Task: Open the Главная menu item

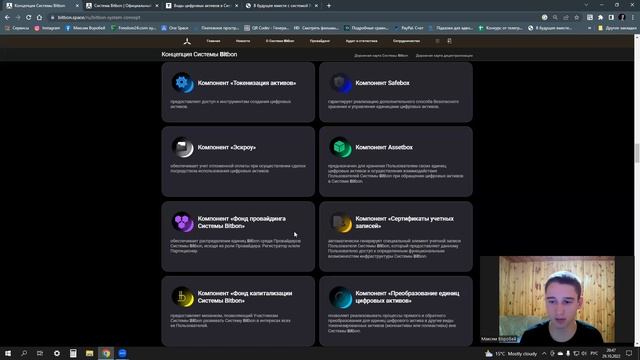Action: coord(213,41)
